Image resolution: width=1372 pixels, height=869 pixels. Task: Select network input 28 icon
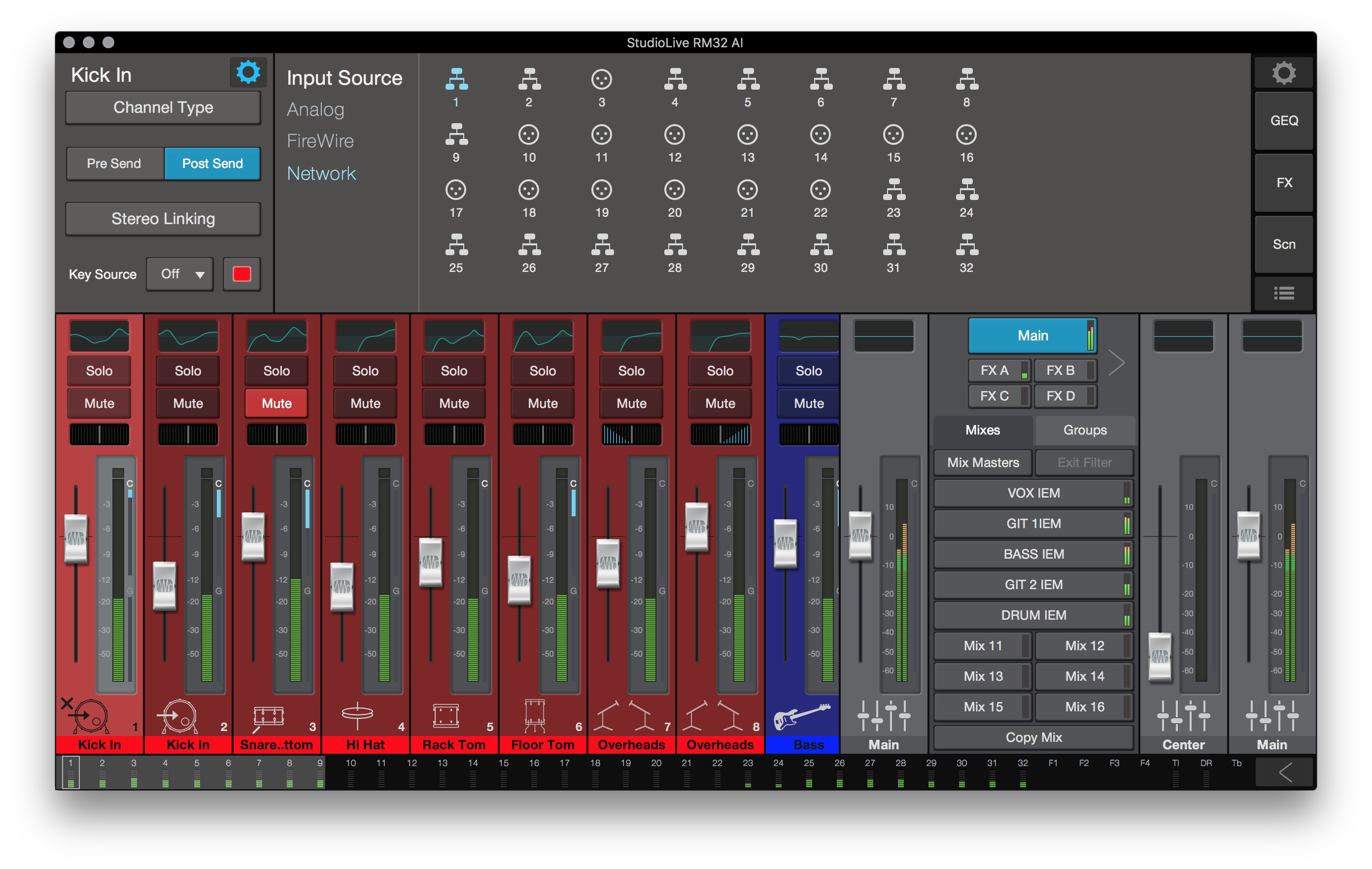pos(675,244)
